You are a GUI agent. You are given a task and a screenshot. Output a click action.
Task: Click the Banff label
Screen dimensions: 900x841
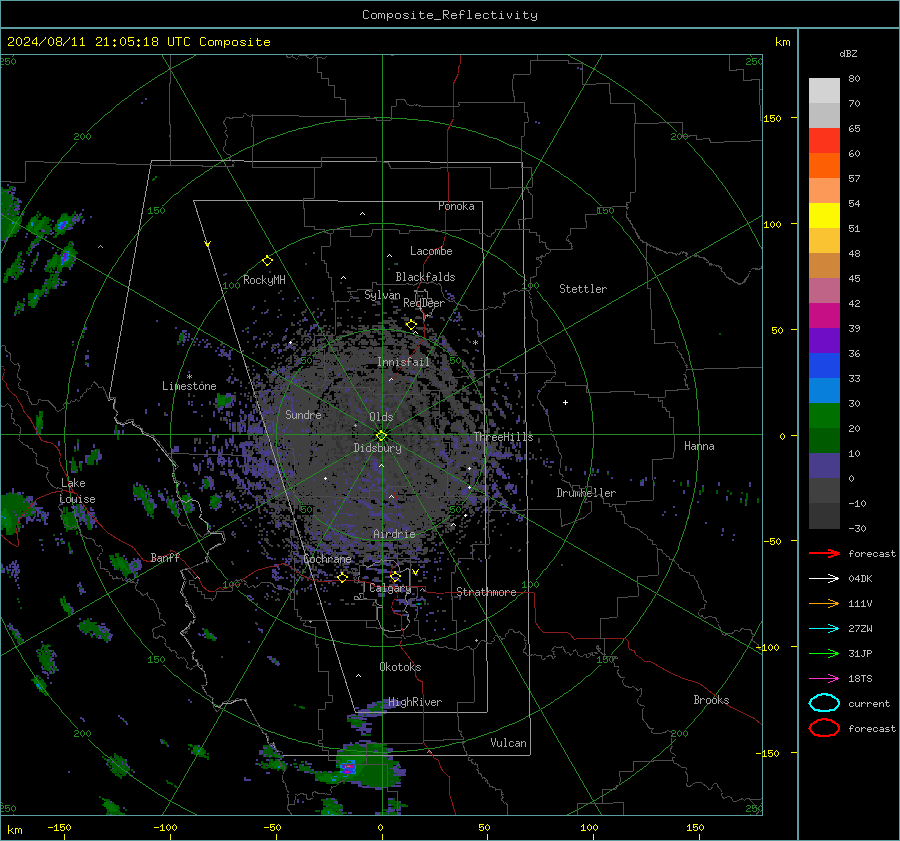click(x=165, y=557)
